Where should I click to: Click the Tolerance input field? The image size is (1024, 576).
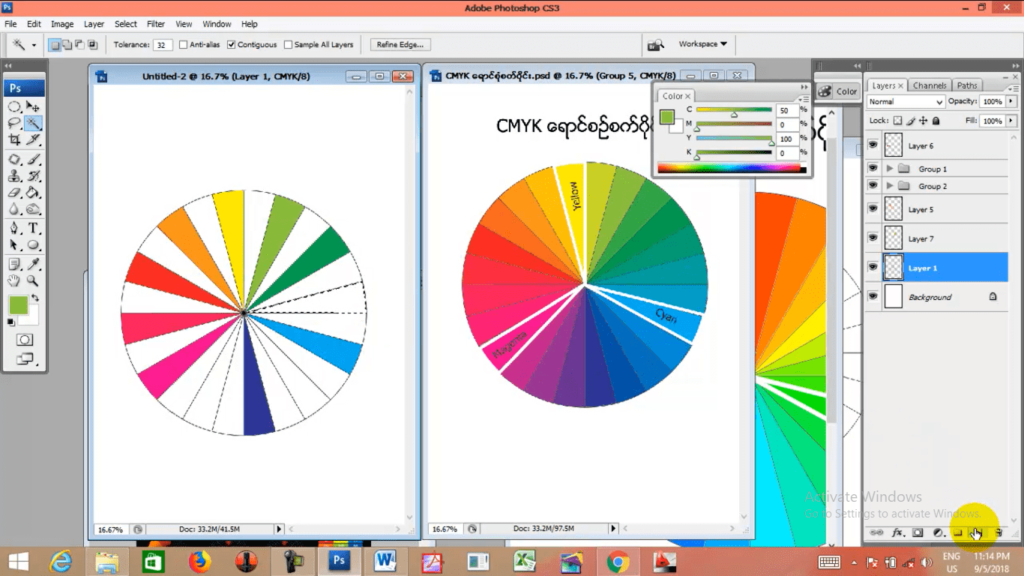162,45
